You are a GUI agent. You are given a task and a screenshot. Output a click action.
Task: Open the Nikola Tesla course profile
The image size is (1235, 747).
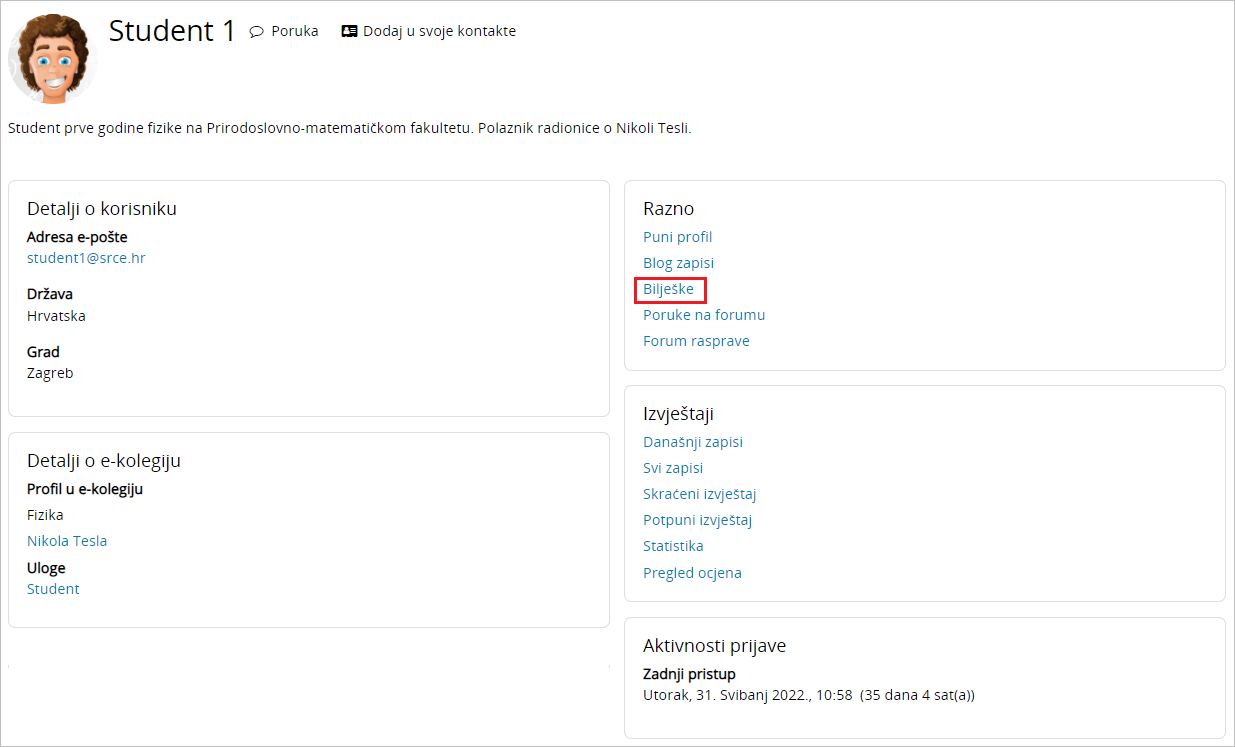click(67, 541)
